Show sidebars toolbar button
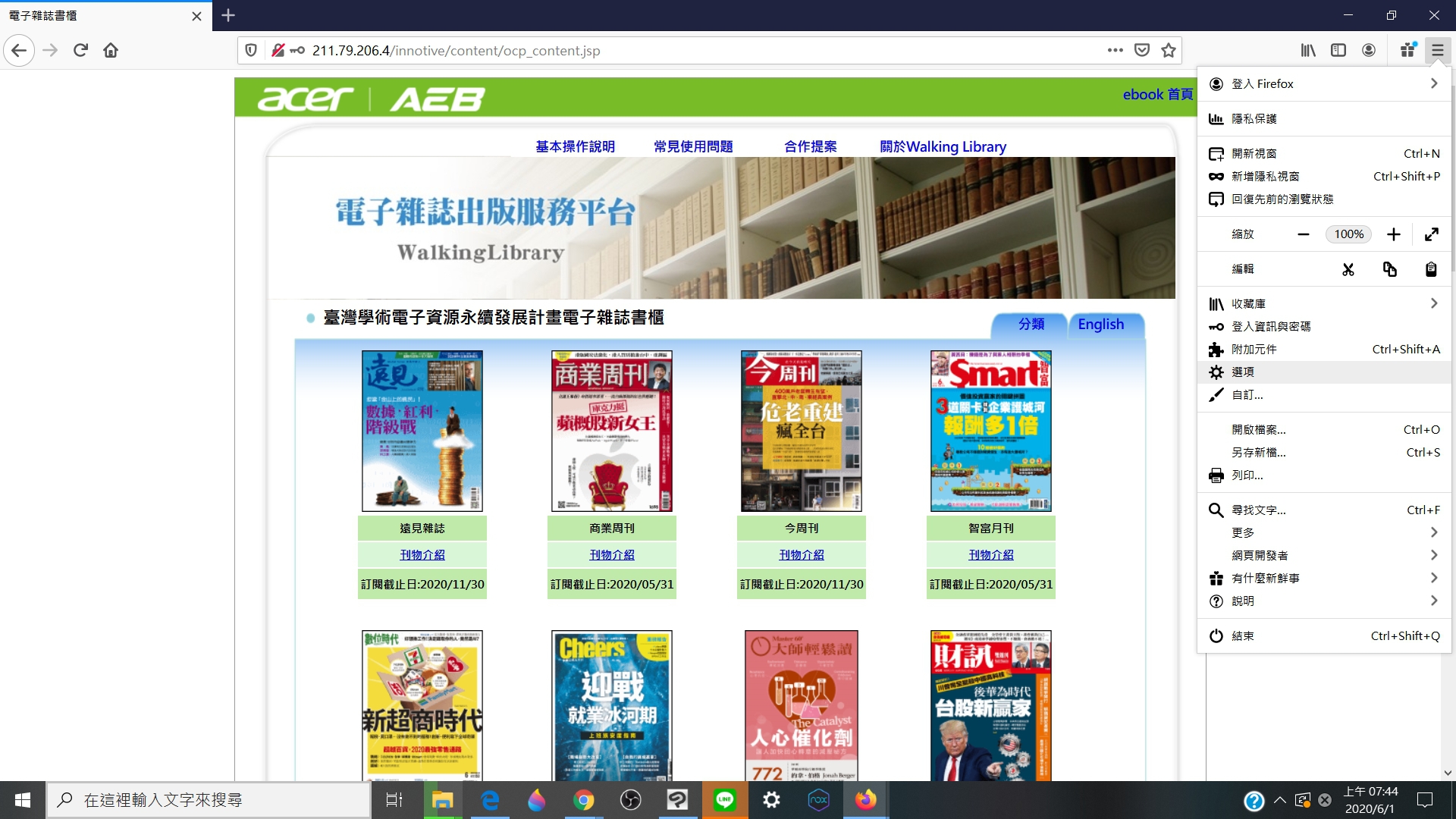 1338,51
